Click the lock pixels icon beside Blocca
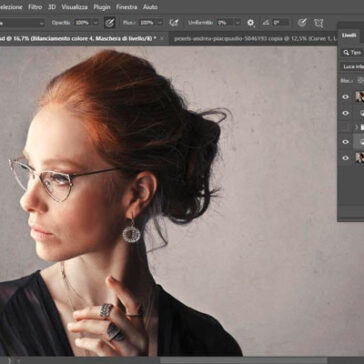The height and width of the screenshot is (364, 364). click(x=360, y=80)
